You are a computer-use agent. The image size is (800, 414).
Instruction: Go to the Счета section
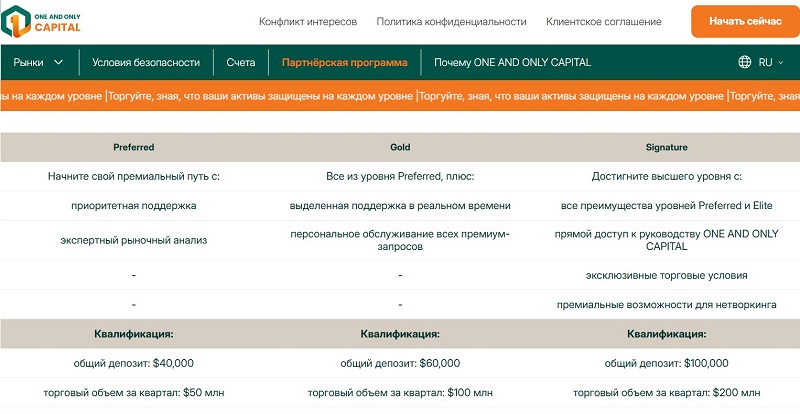[x=241, y=62]
